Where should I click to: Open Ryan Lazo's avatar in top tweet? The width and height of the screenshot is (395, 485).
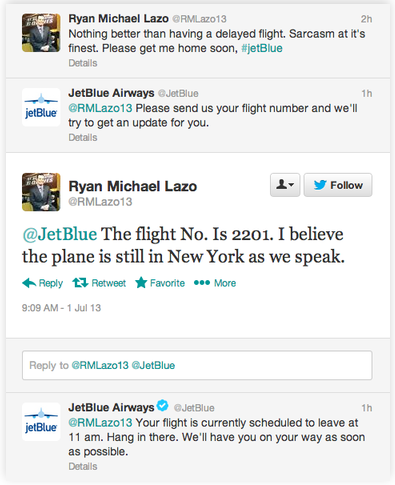(41, 33)
